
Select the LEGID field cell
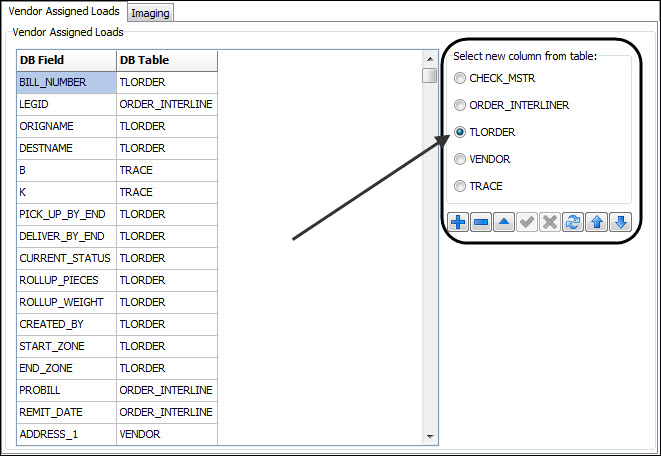coord(67,104)
